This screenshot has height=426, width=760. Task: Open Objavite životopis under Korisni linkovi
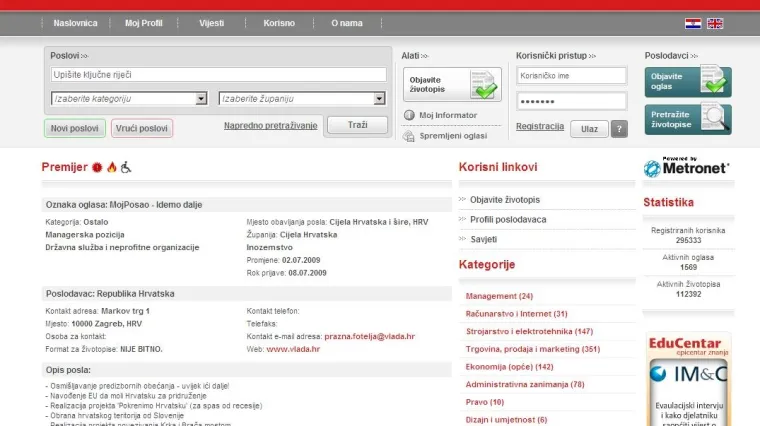[505, 200]
